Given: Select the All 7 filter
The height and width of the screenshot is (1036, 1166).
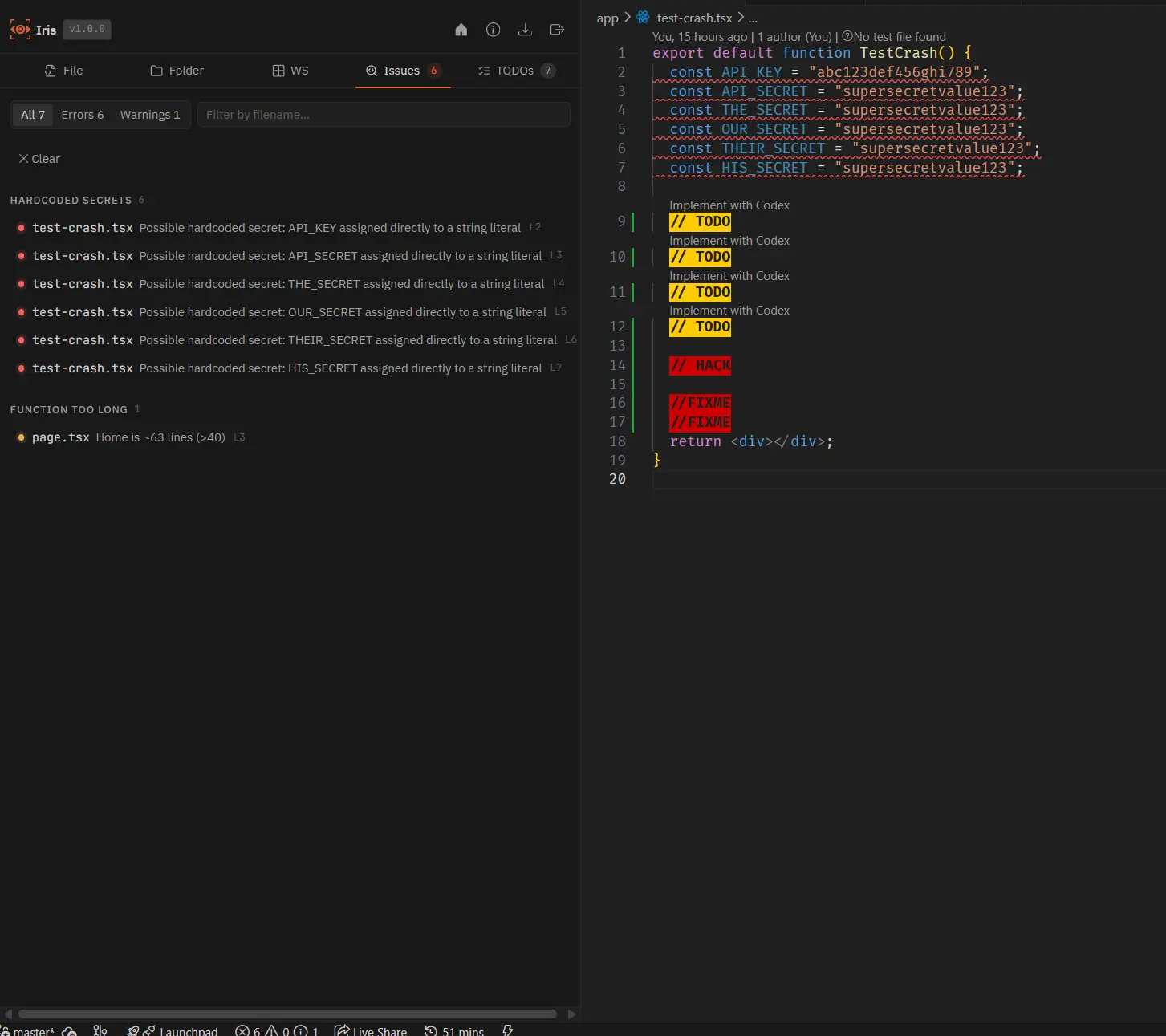Looking at the screenshot, I should click(x=33, y=115).
